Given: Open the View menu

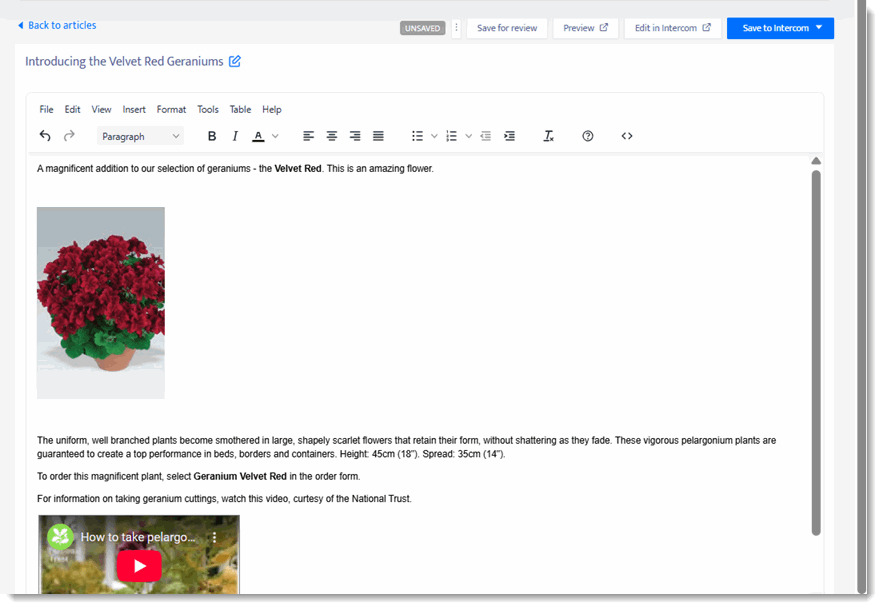Looking at the screenshot, I should coord(101,110).
